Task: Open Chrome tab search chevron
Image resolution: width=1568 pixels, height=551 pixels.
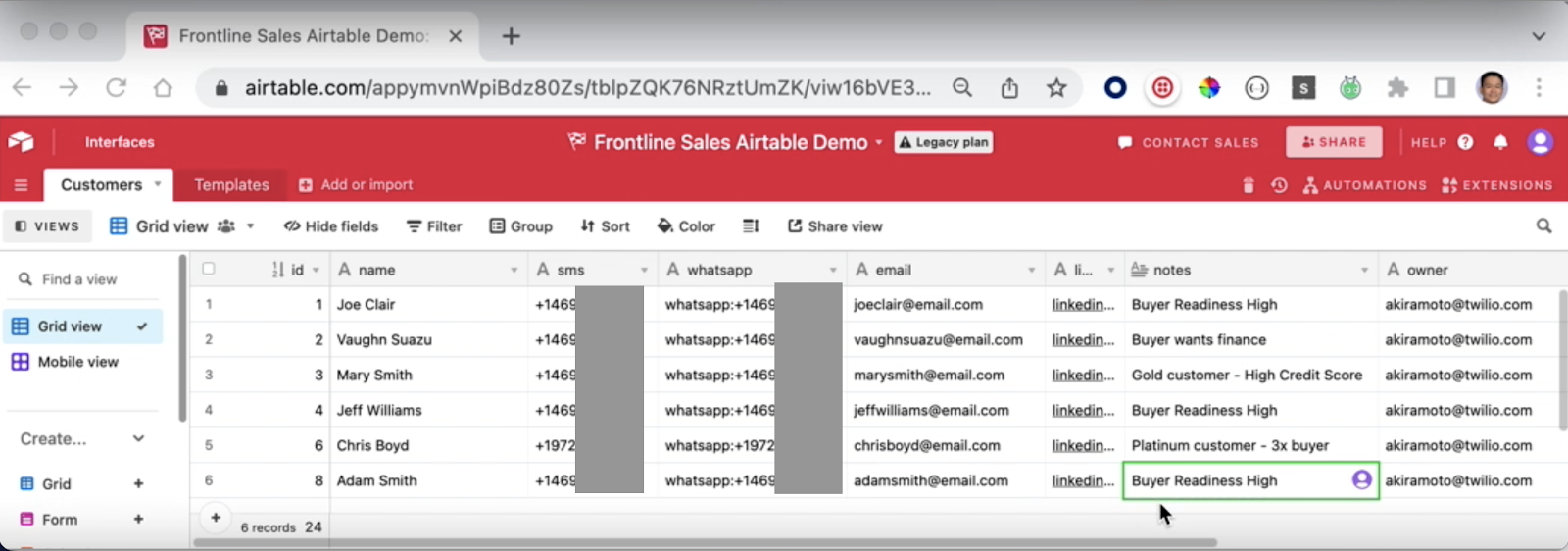Action: [1539, 36]
